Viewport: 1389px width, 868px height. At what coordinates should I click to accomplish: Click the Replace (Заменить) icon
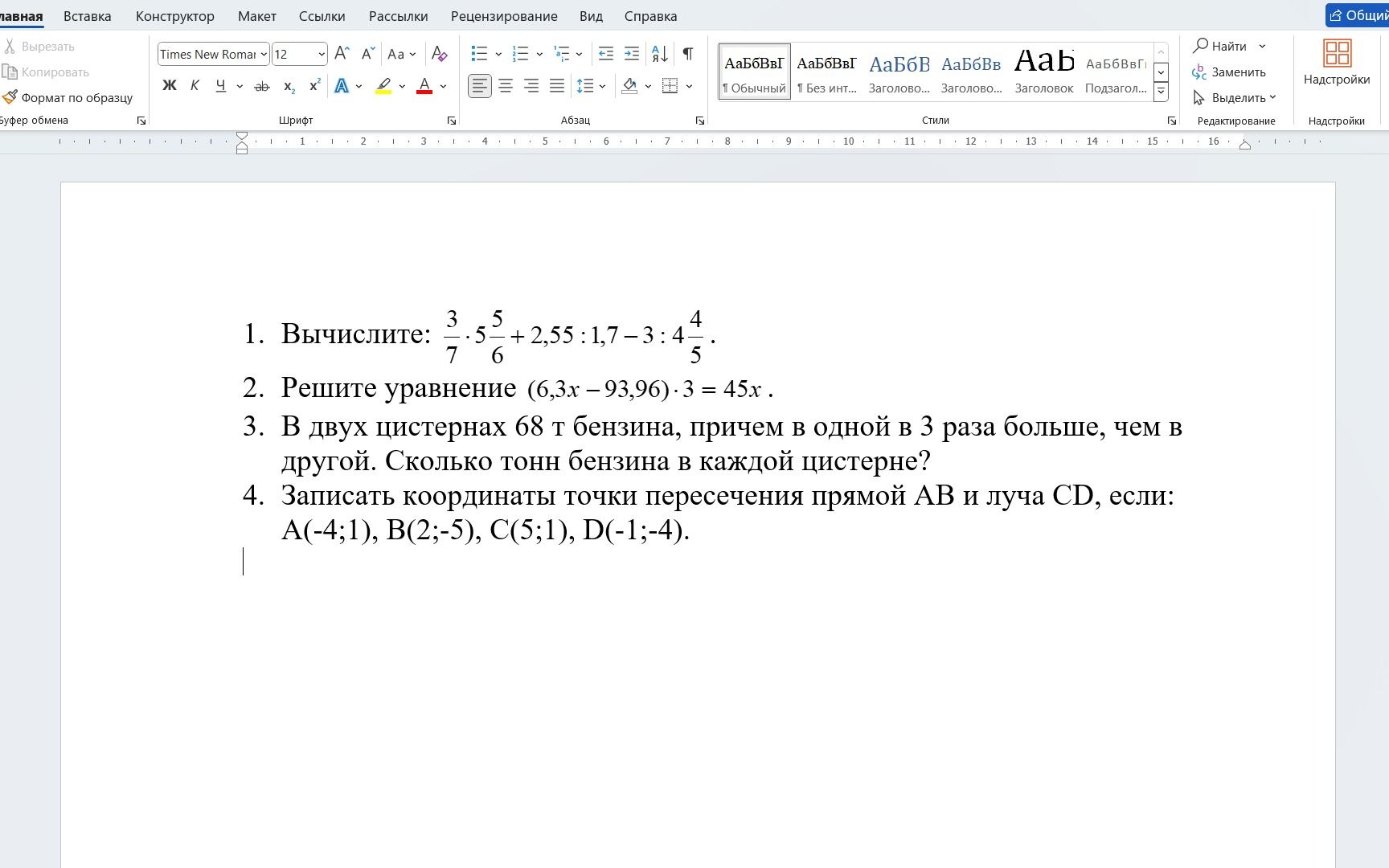click(x=1199, y=72)
